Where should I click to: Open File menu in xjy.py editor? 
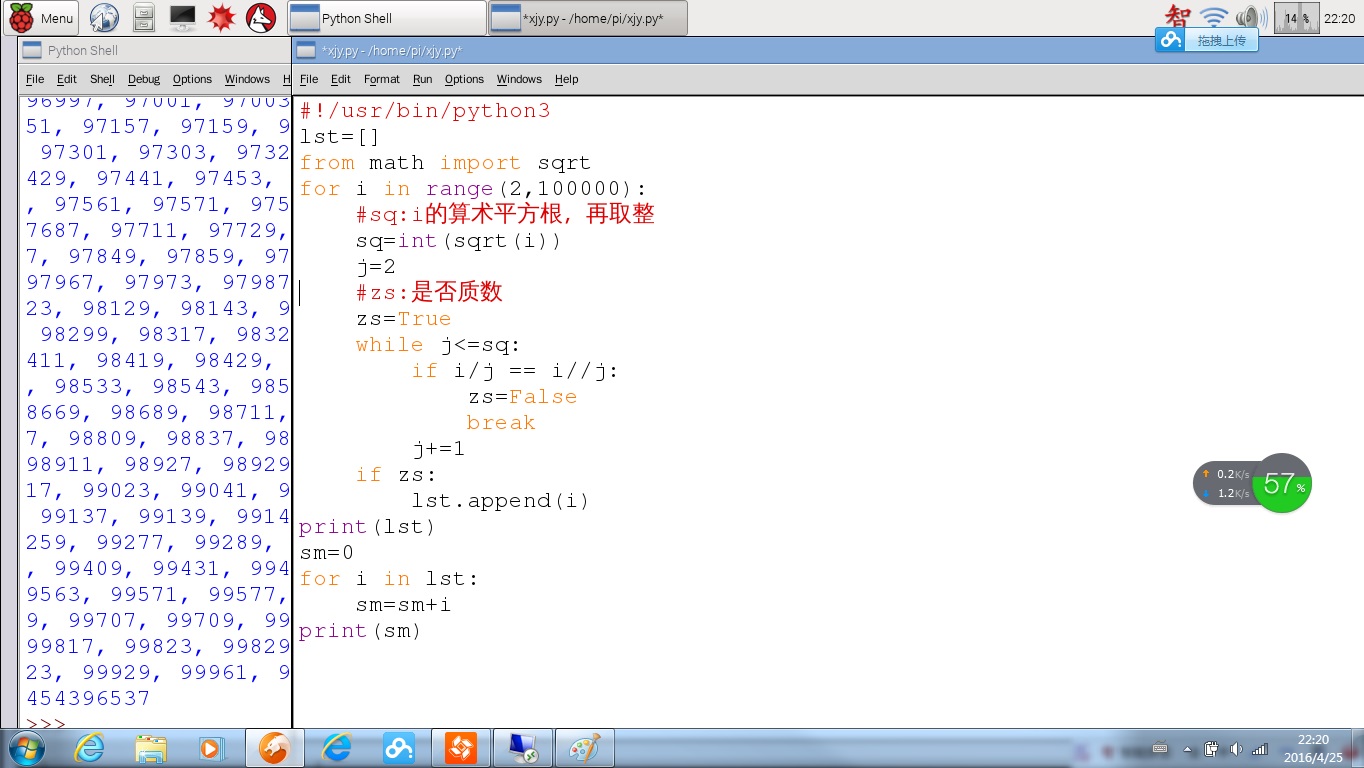coord(309,79)
